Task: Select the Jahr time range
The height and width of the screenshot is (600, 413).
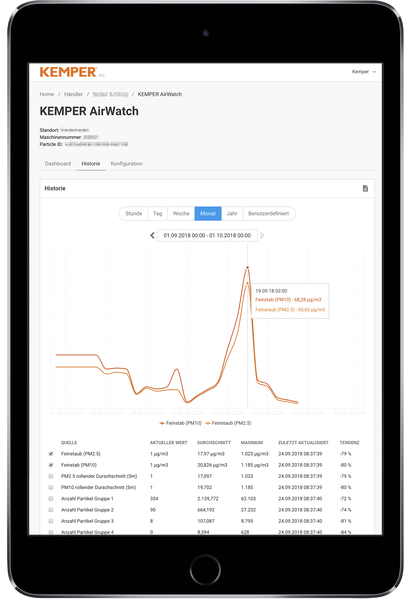Action: (x=232, y=214)
